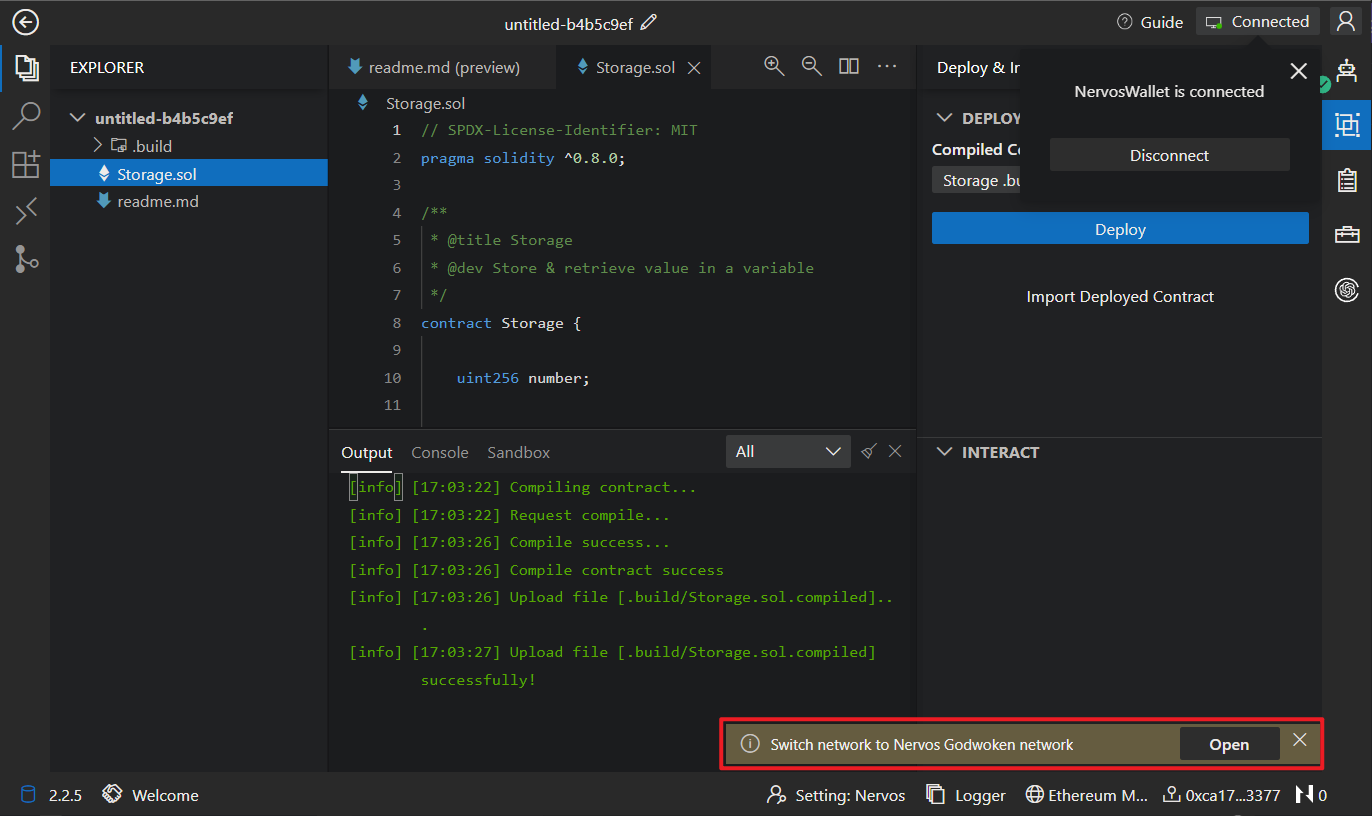Switch to the Console tab

pos(440,452)
